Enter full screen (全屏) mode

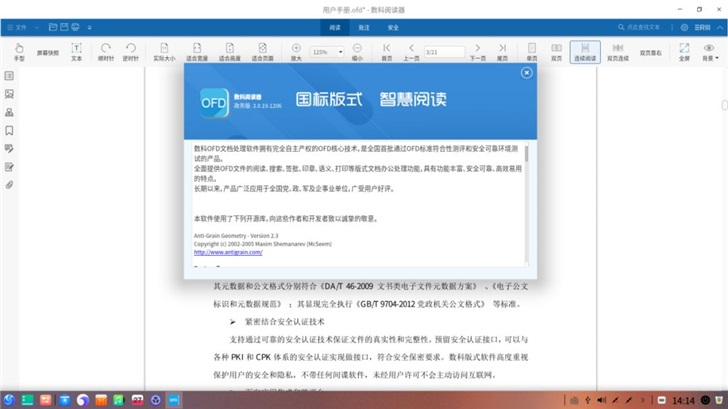(684, 52)
